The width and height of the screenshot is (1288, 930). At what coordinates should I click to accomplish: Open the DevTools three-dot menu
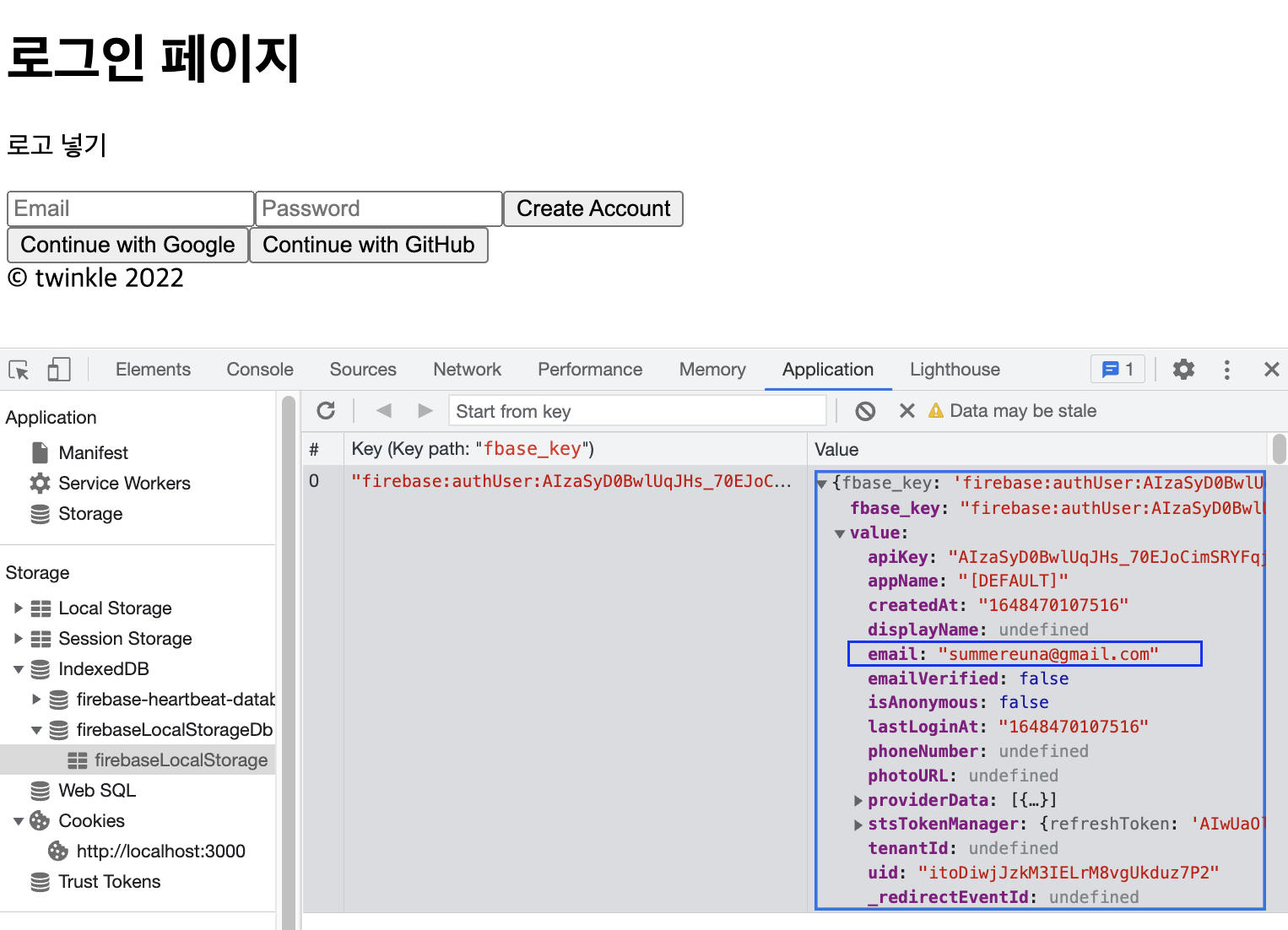click(1227, 369)
